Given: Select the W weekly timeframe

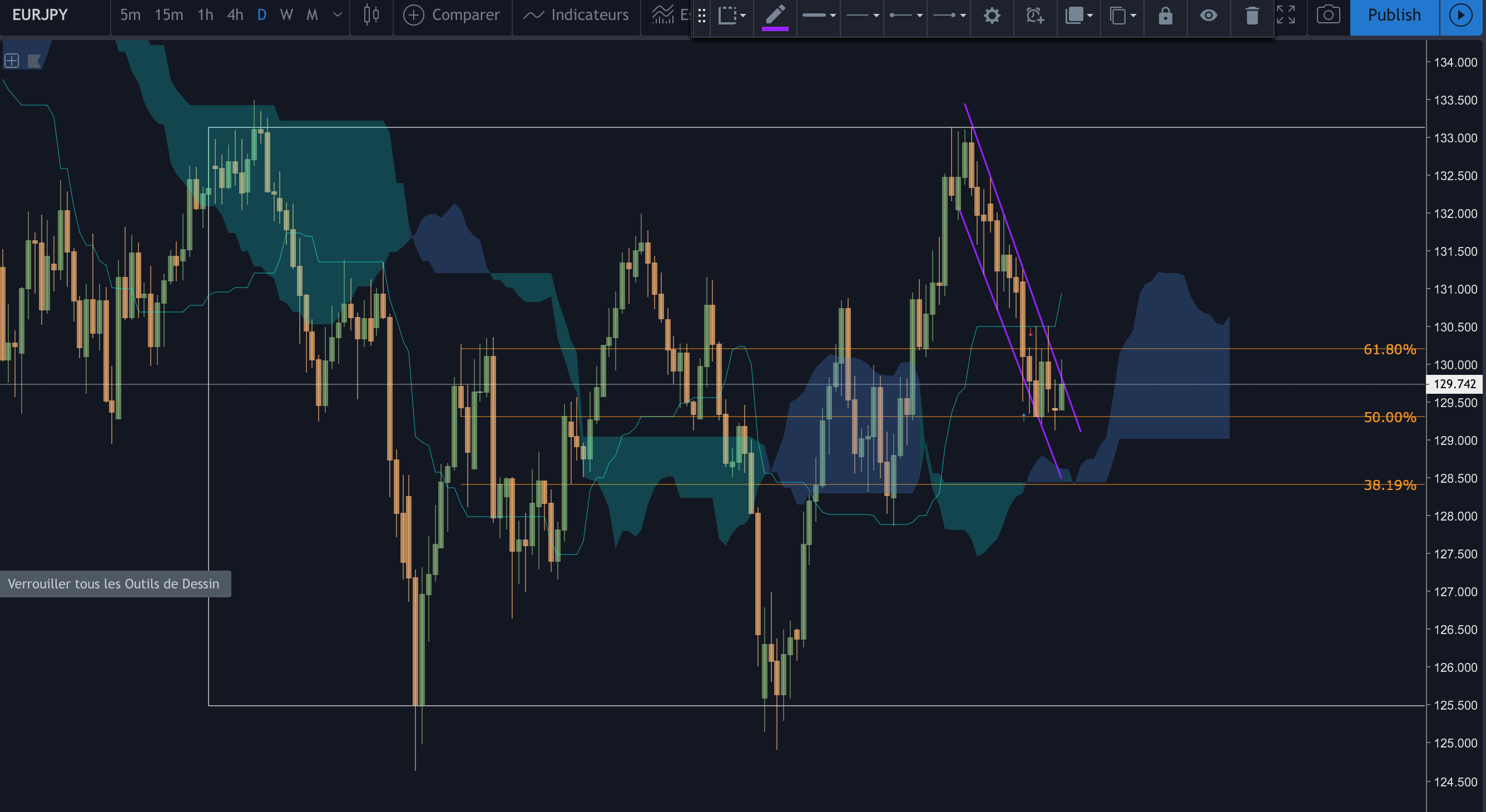Looking at the screenshot, I should point(286,15).
